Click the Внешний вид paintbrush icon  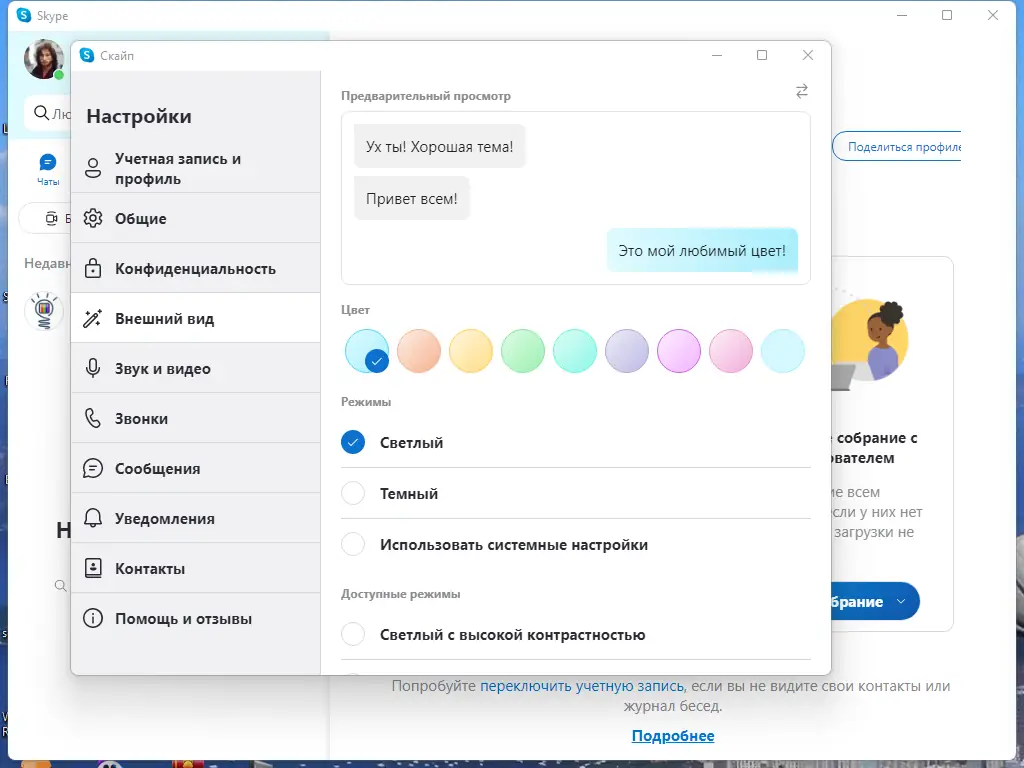pyautogui.click(x=91, y=317)
